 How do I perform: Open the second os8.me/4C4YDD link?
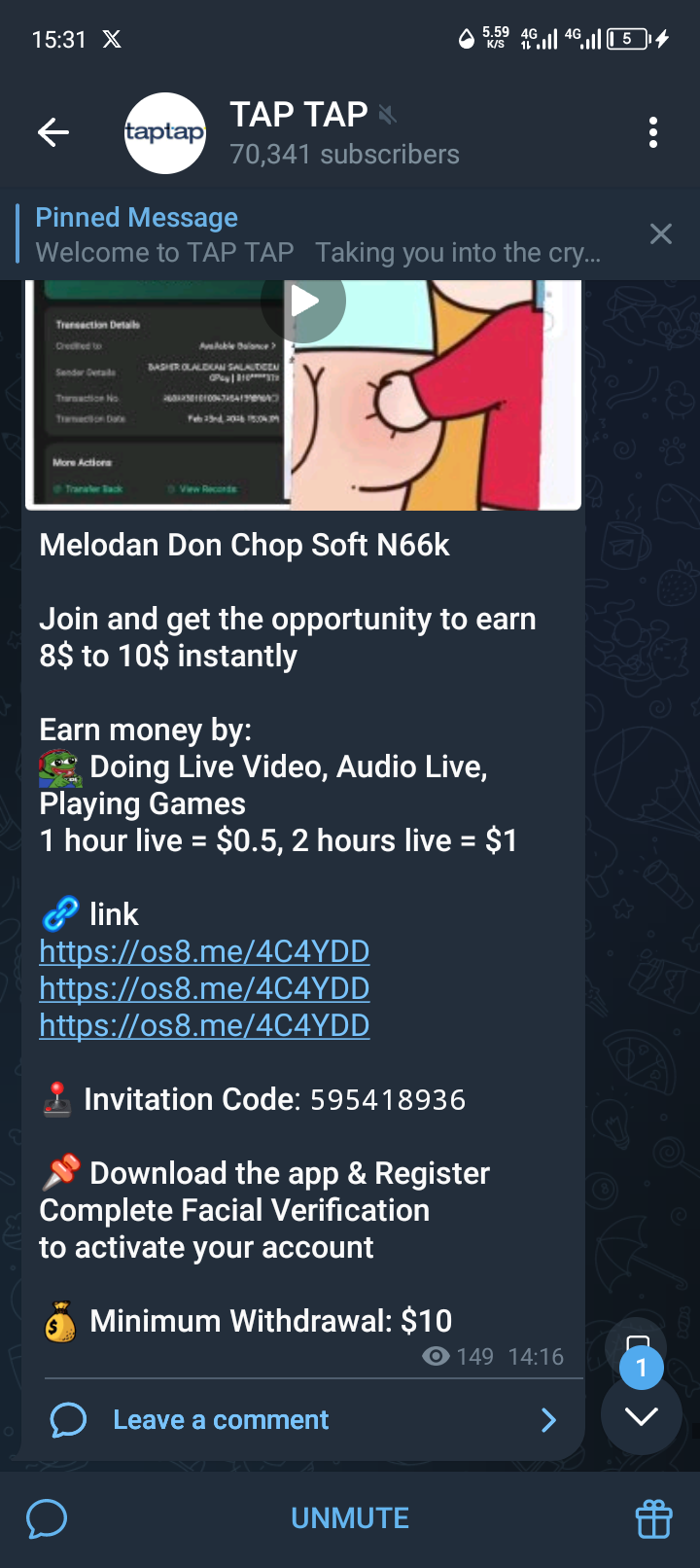(x=204, y=988)
